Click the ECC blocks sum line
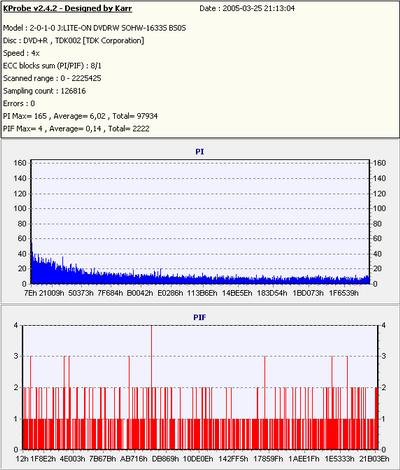Image resolution: width=400 pixels, height=470 pixels. pyautogui.click(x=52, y=66)
